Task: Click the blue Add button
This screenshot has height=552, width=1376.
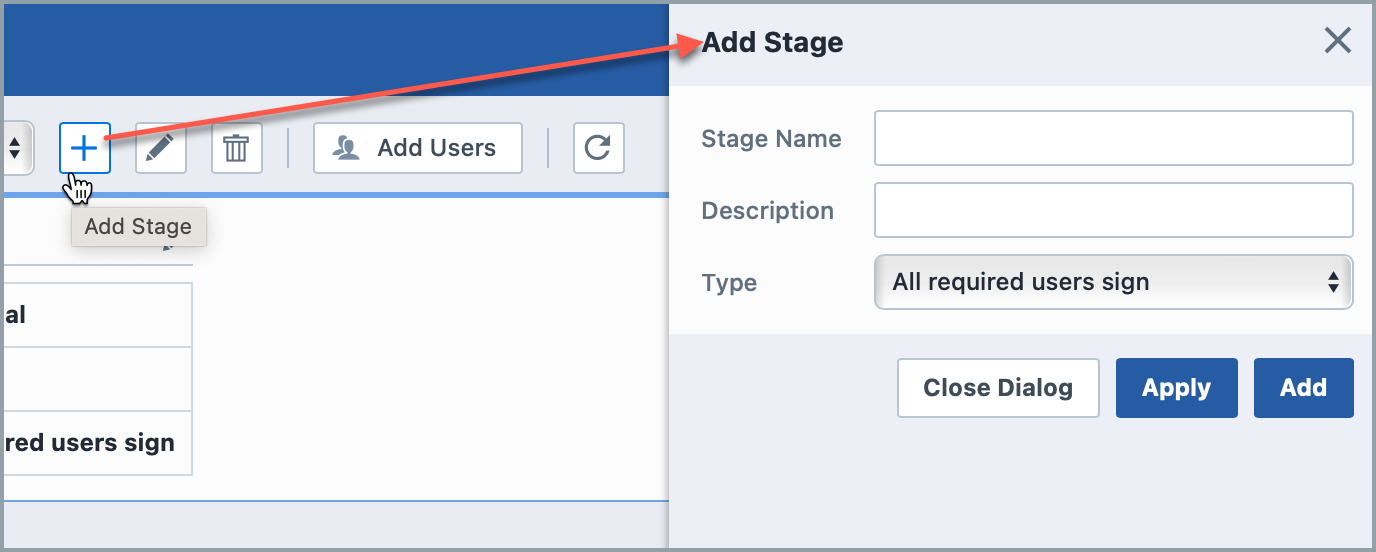Action: point(1303,388)
